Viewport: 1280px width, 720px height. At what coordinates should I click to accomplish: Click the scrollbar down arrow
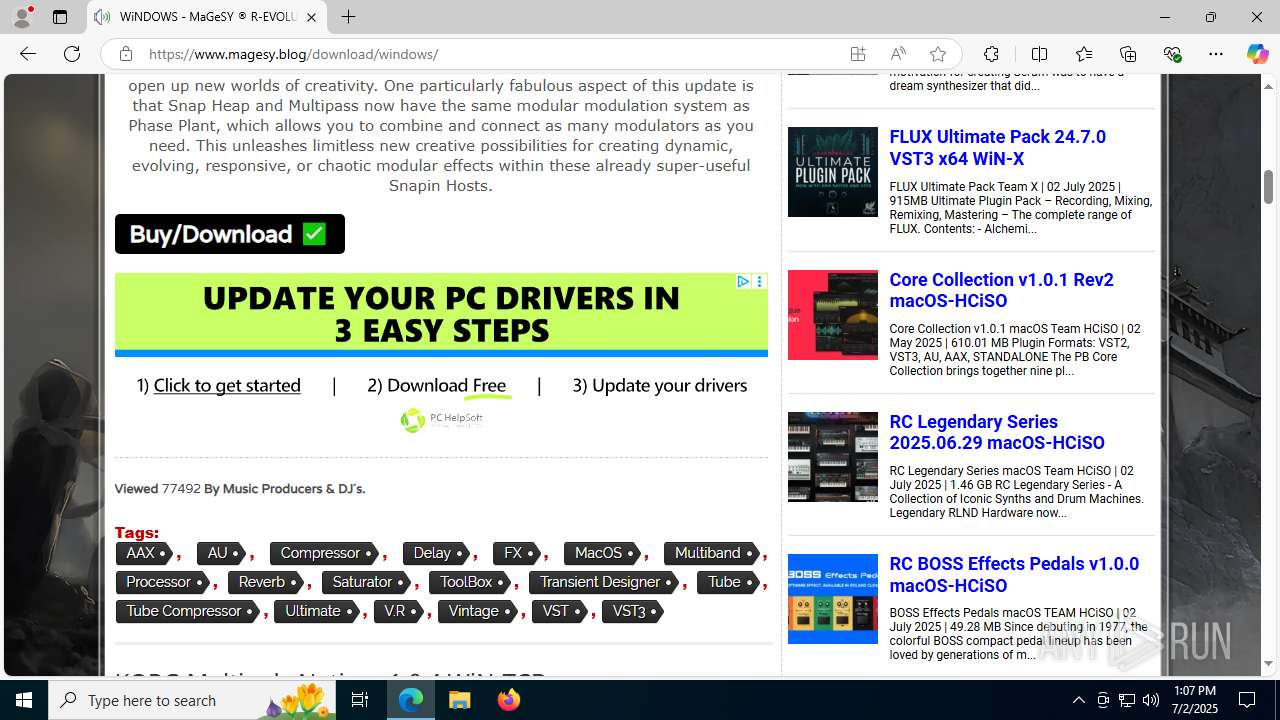click(1268, 663)
